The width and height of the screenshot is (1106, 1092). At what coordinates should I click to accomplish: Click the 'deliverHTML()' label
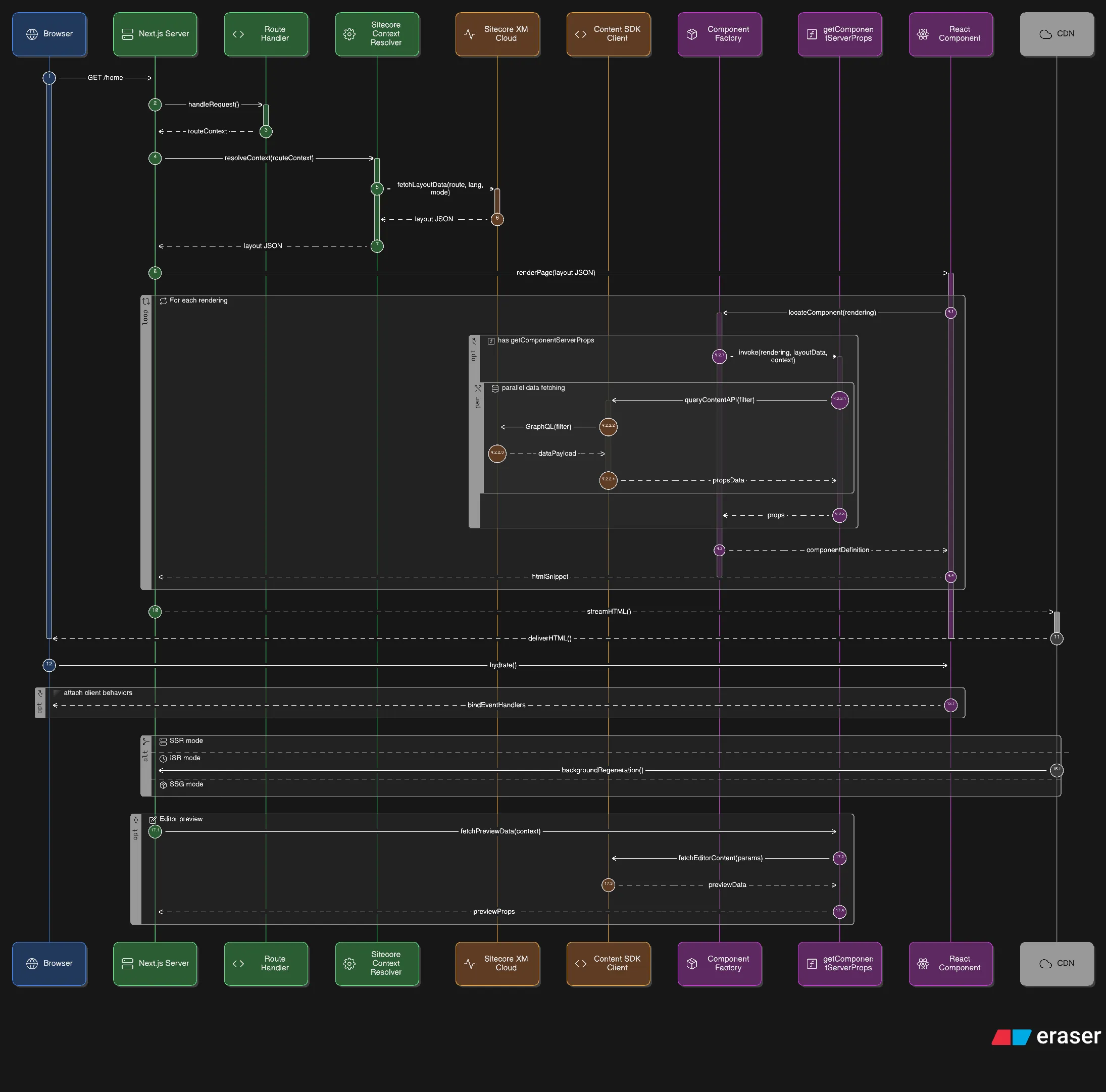click(x=549, y=638)
